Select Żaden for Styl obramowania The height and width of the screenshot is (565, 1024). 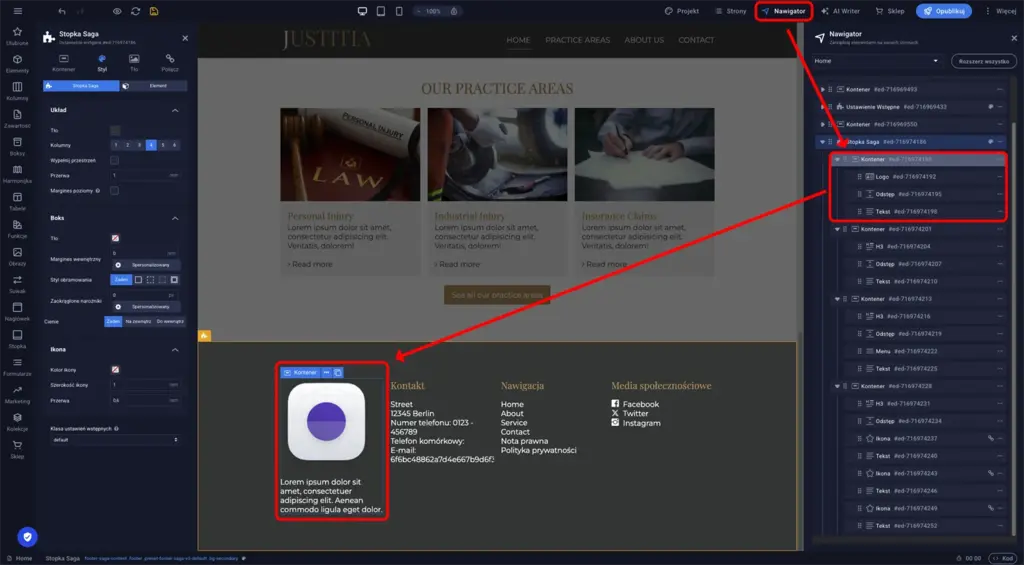tap(121, 280)
